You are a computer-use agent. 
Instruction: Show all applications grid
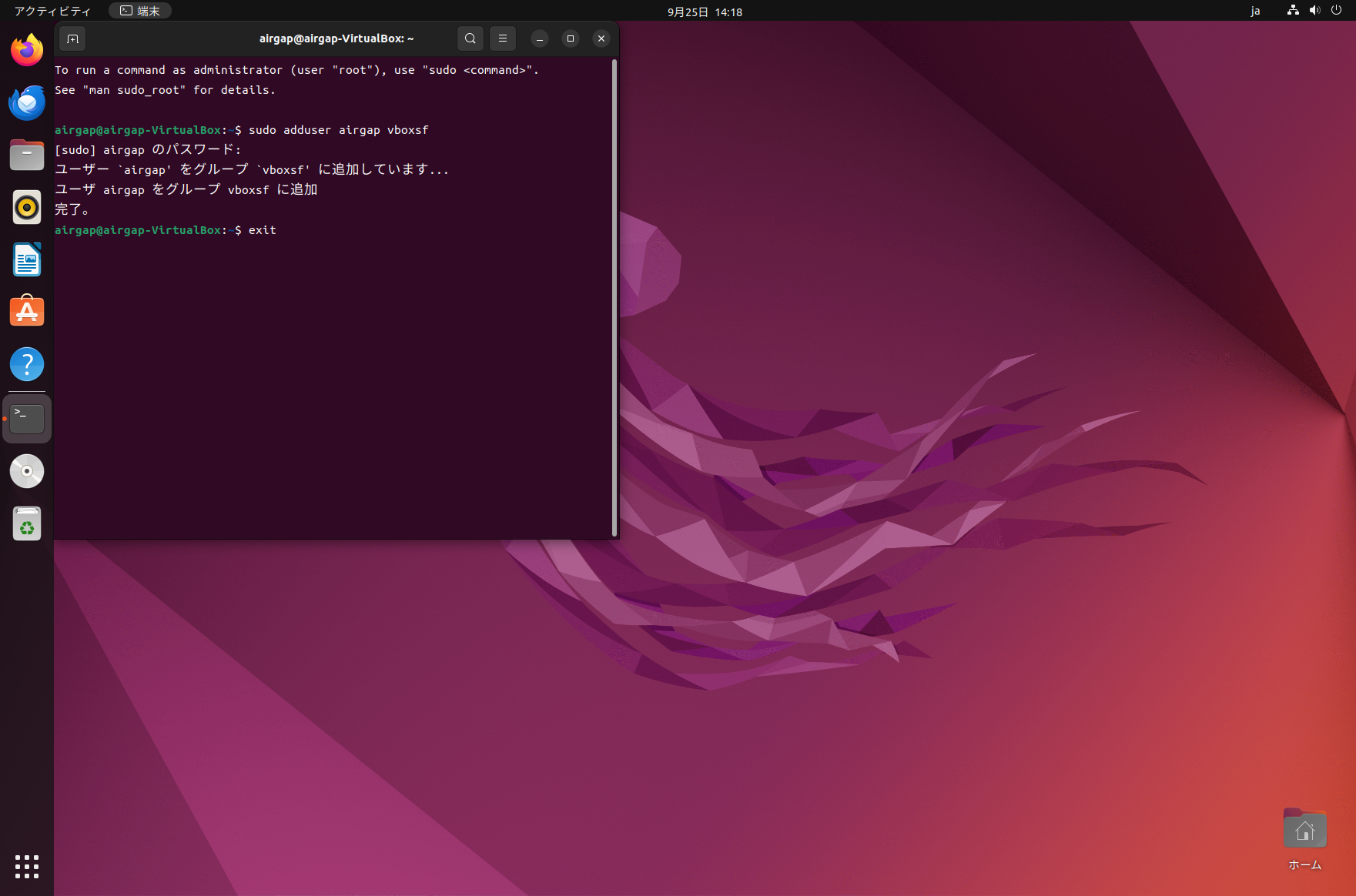[x=27, y=866]
